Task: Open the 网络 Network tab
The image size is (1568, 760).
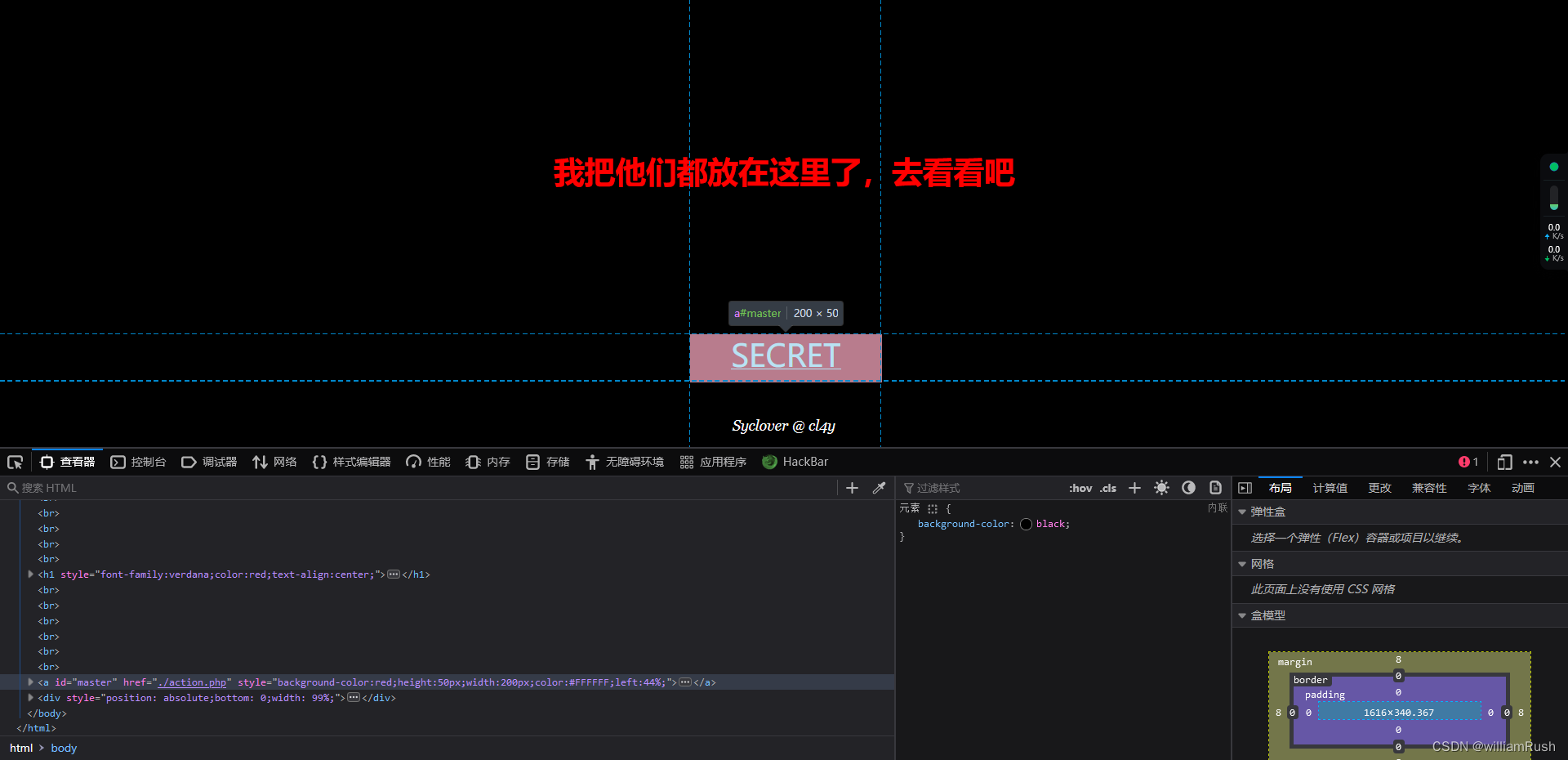Action: (x=274, y=463)
